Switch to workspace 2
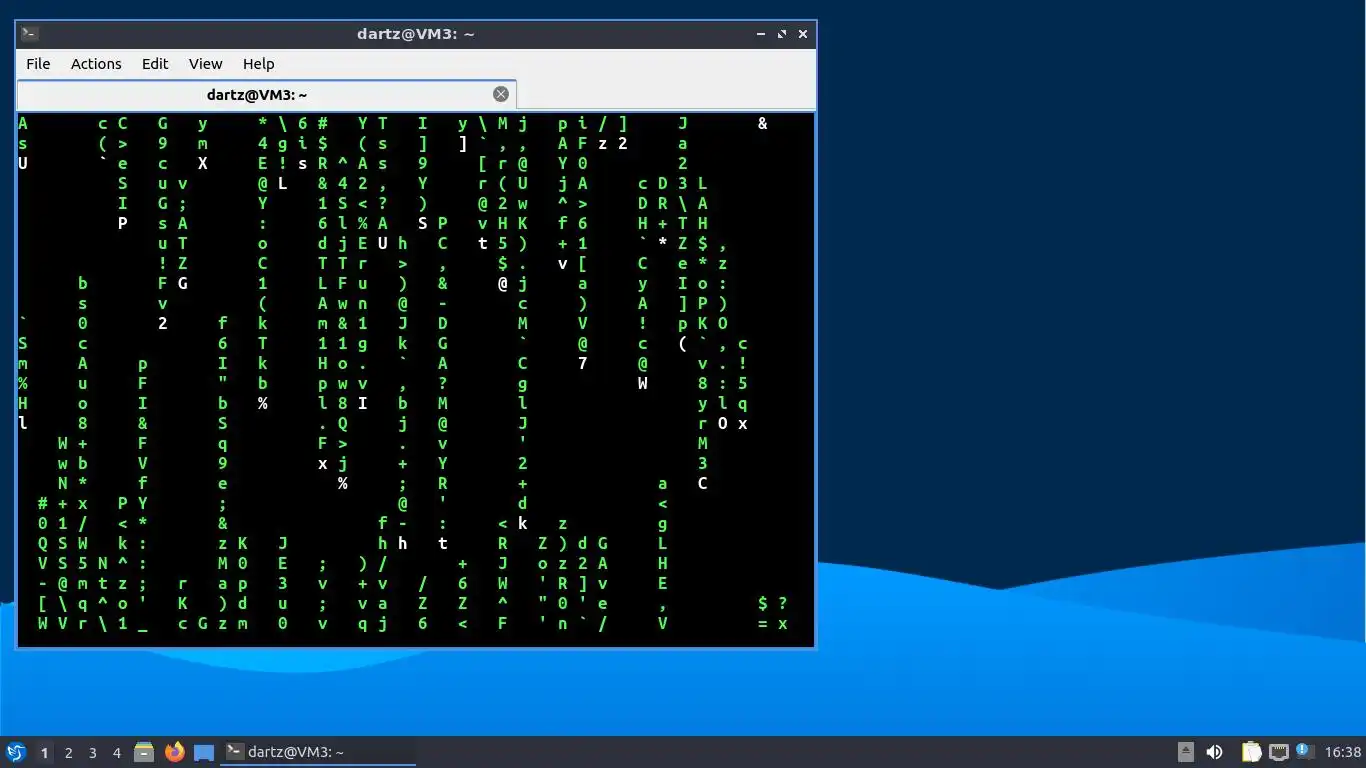The height and width of the screenshot is (768, 1366). tap(68, 752)
